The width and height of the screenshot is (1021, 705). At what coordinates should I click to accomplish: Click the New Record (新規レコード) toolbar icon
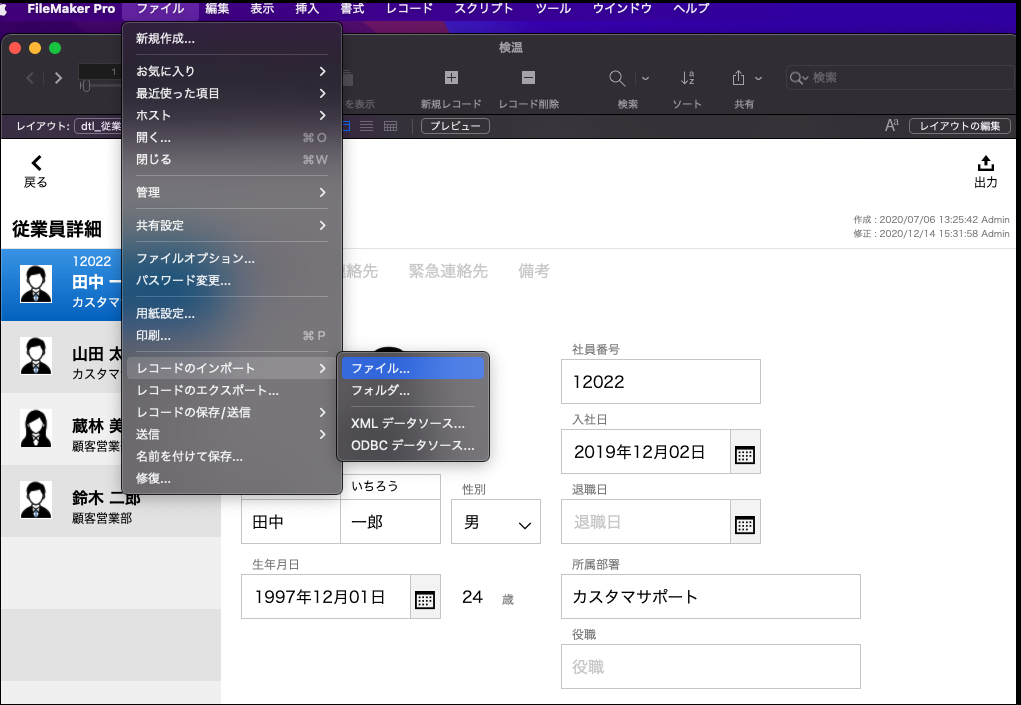pos(451,78)
